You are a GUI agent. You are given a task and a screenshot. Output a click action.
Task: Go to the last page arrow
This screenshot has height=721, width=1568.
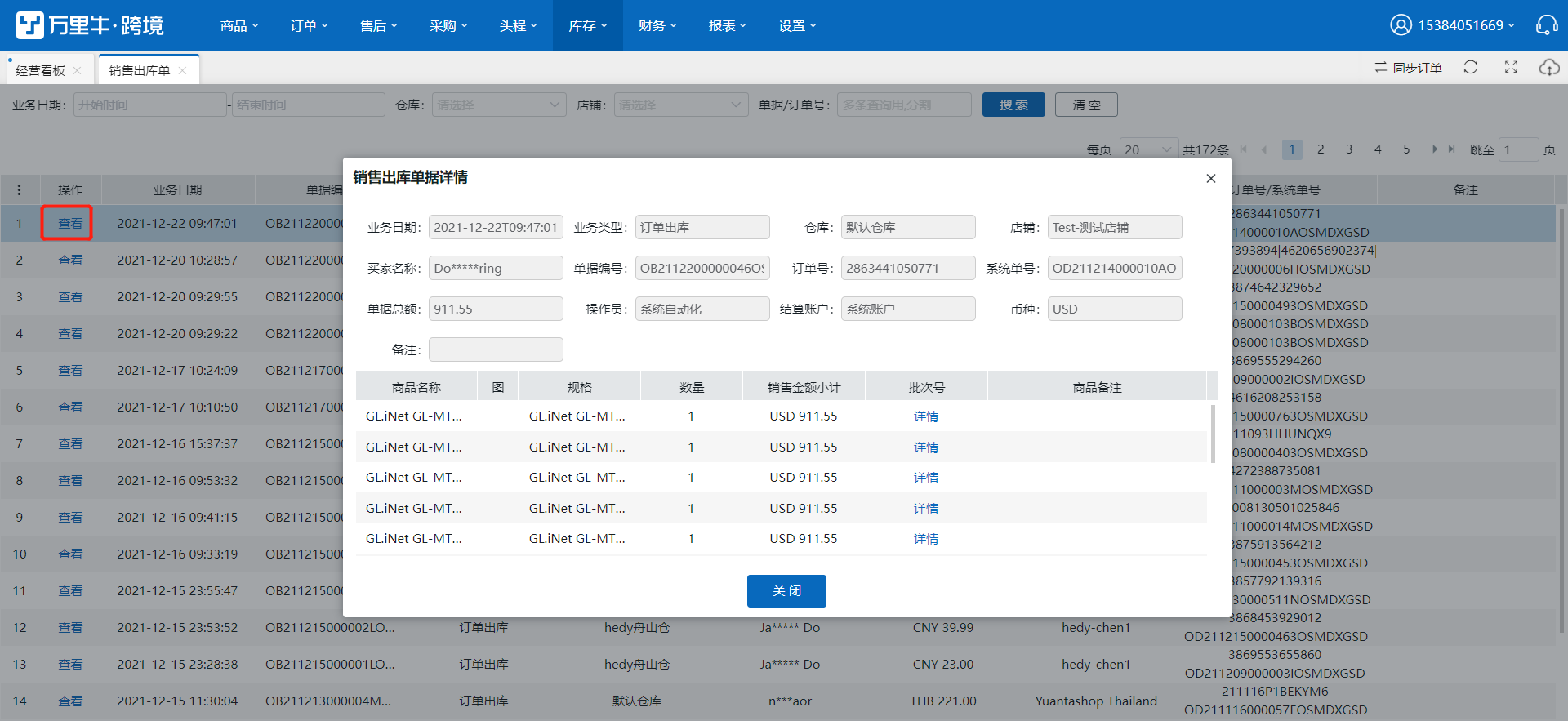tap(1452, 149)
